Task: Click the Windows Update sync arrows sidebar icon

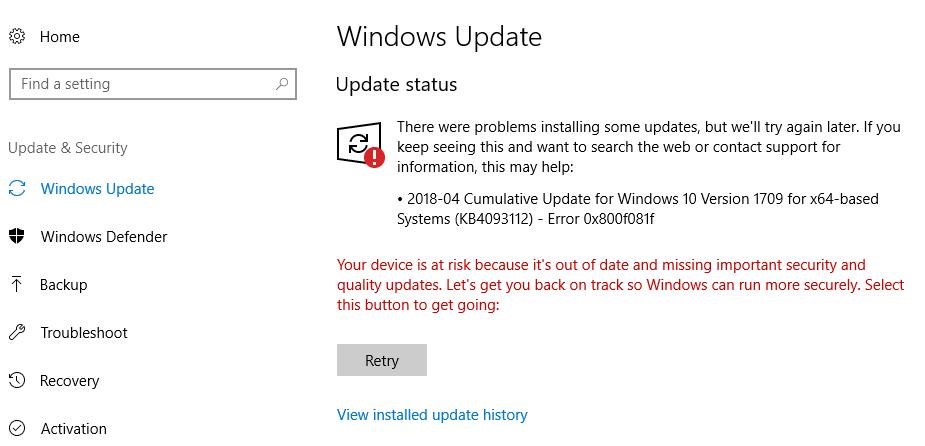Action: pos(17,189)
